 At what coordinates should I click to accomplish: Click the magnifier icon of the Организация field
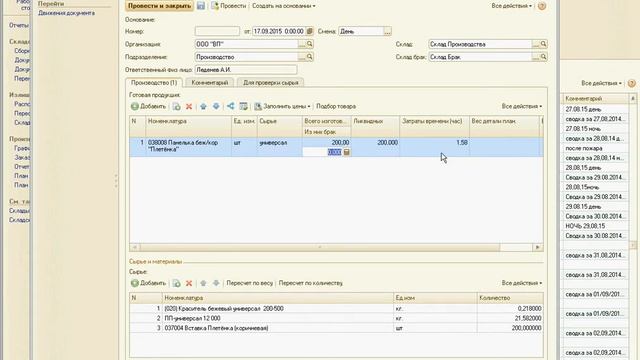pos(309,44)
